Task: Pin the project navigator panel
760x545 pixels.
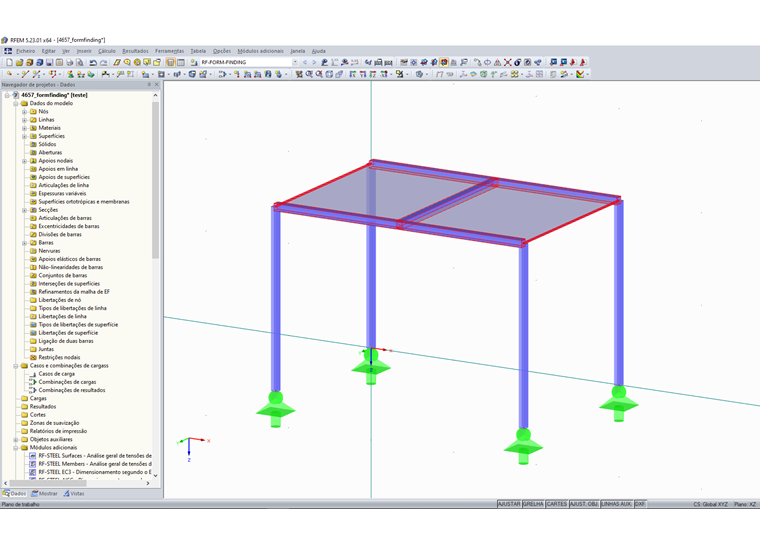Action: pyautogui.click(x=149, y=84)
